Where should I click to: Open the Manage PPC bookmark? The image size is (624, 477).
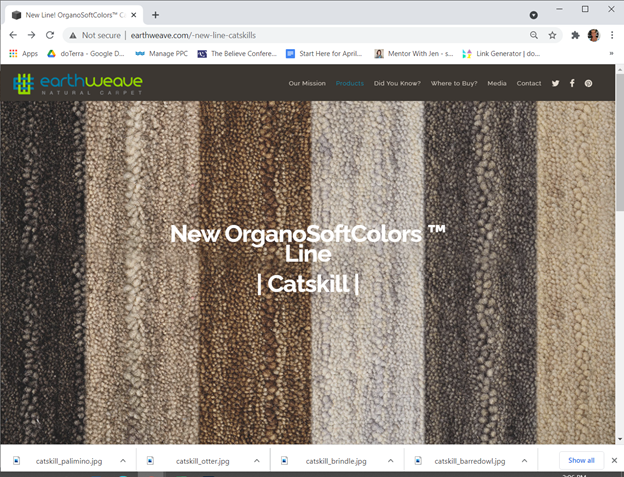(162, 53)
